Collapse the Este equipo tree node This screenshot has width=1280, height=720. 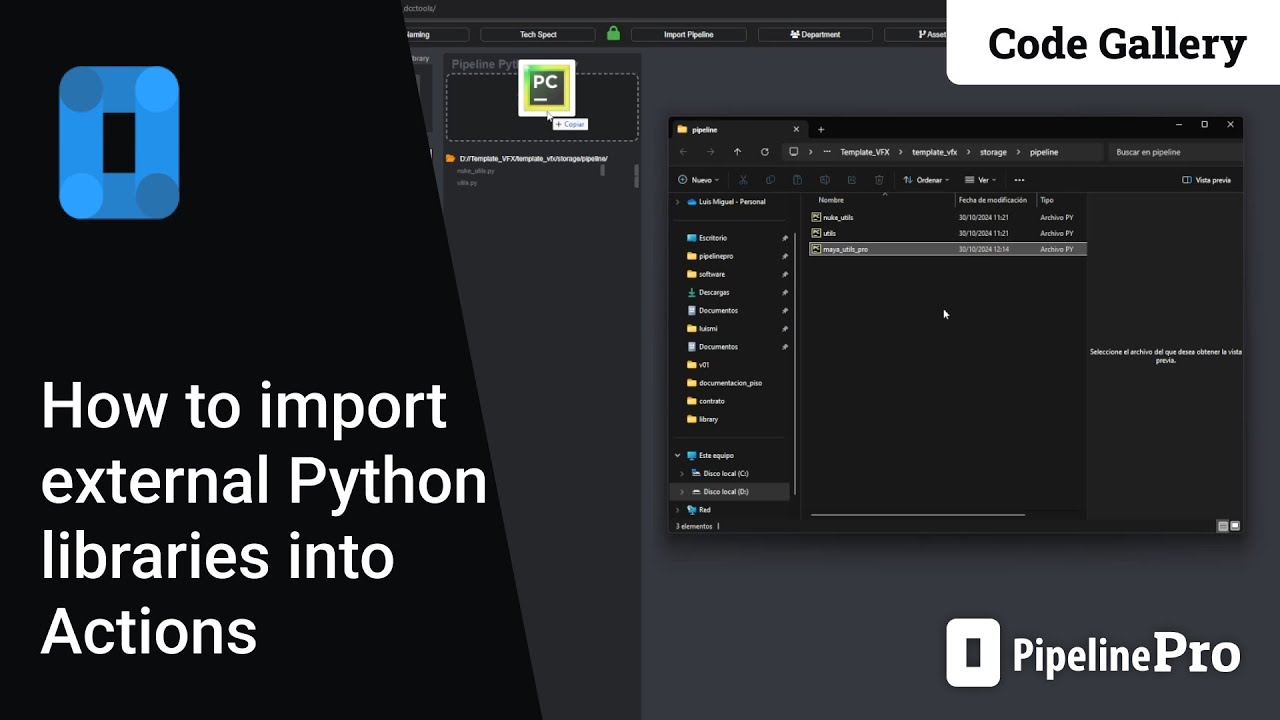[678, 455]
